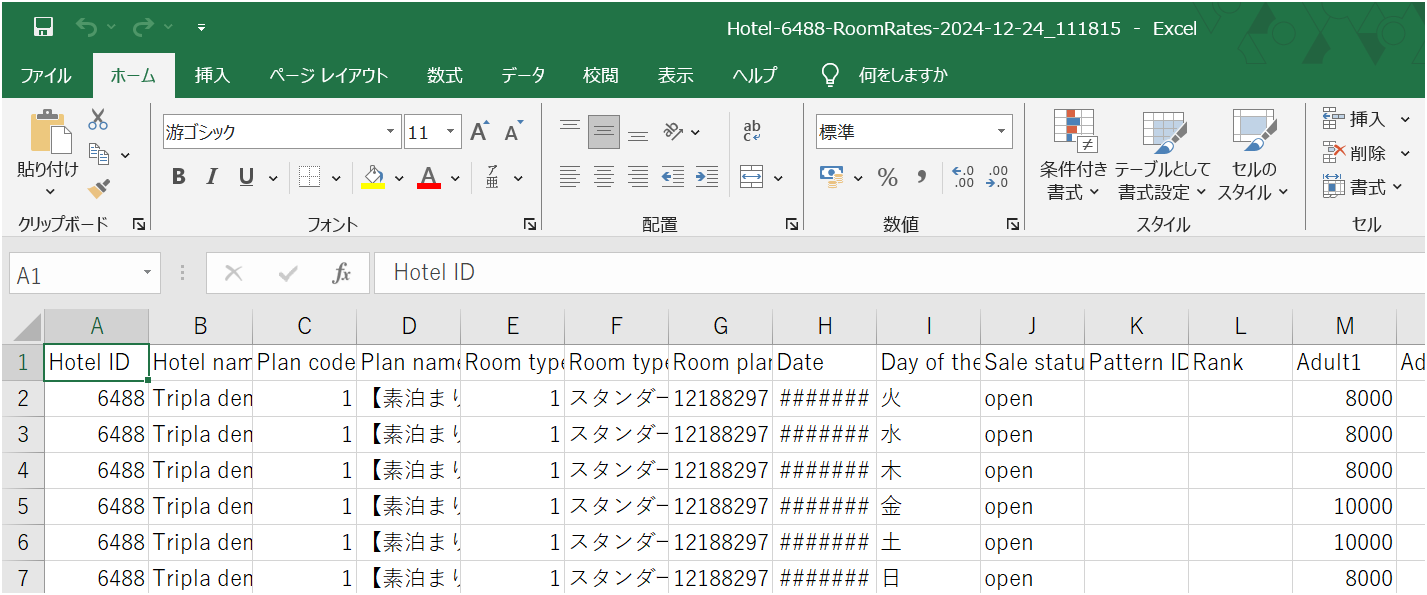Click the phonetic guide (furigana) icon
Viewport: 1427px width, 595px height.
pos(493,177)
